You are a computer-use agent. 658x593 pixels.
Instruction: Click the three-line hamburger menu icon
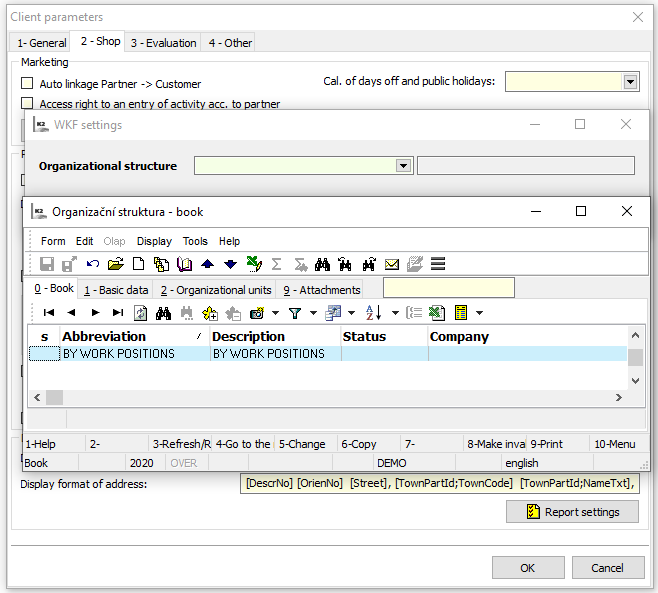pyautogui.click(x=438, y=264)
